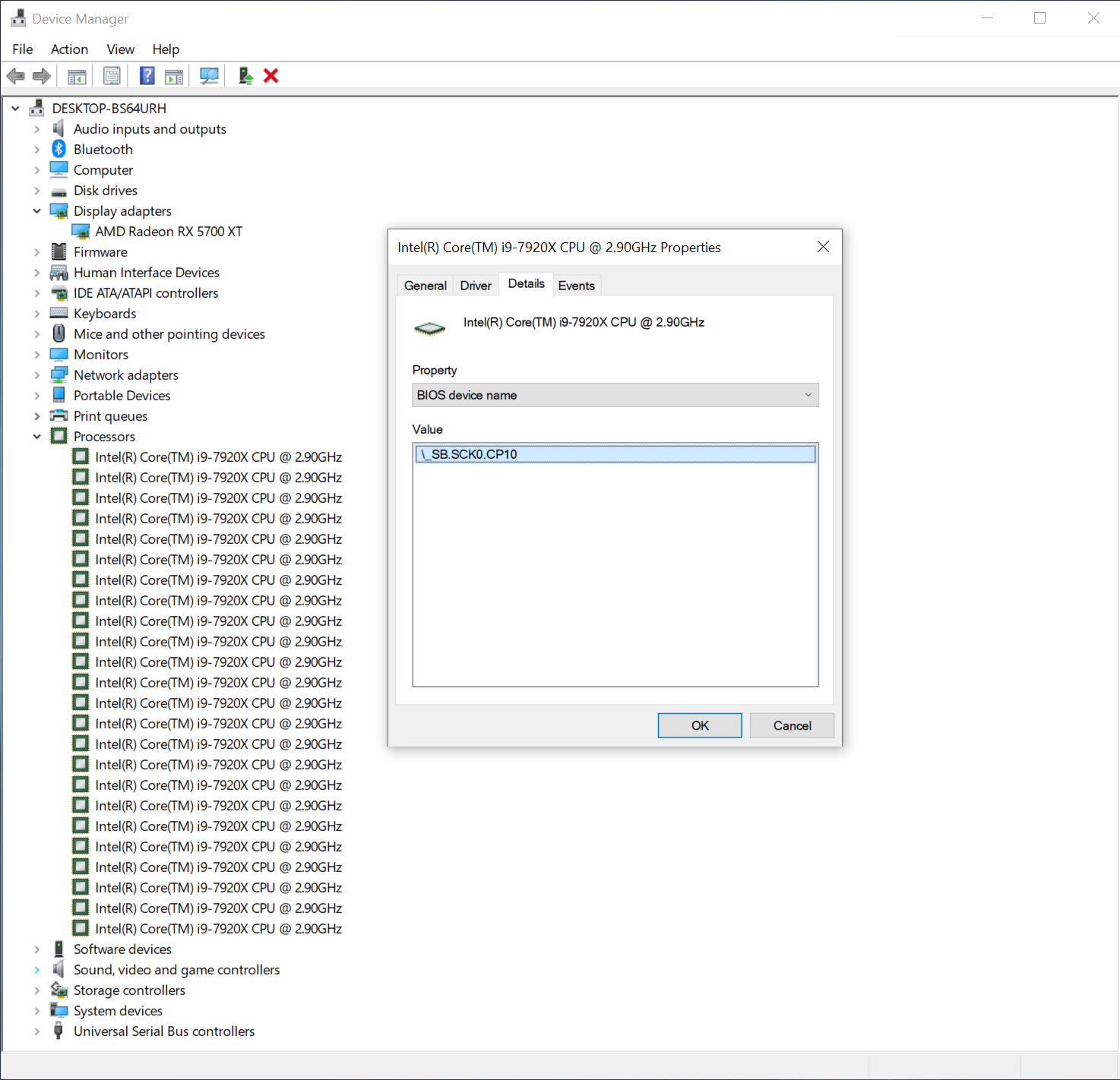Select the AMD Radeon RX 5700 XT adapter
1120x1080 pixels.
[168, 232]
